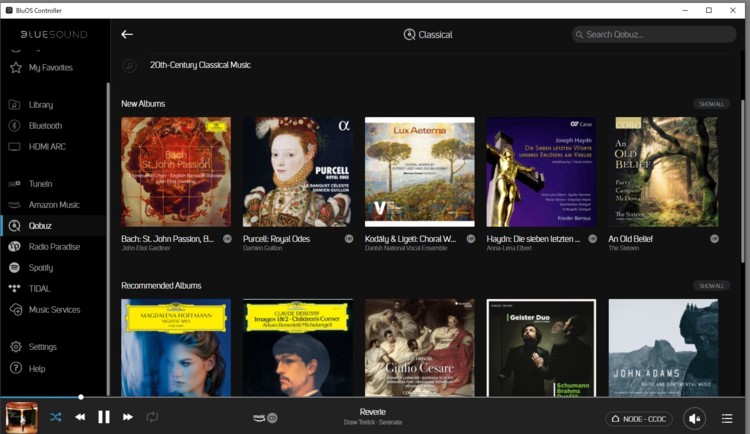Open Bach St. John Passion album cover
750x434 pixels.
point(176,172)
